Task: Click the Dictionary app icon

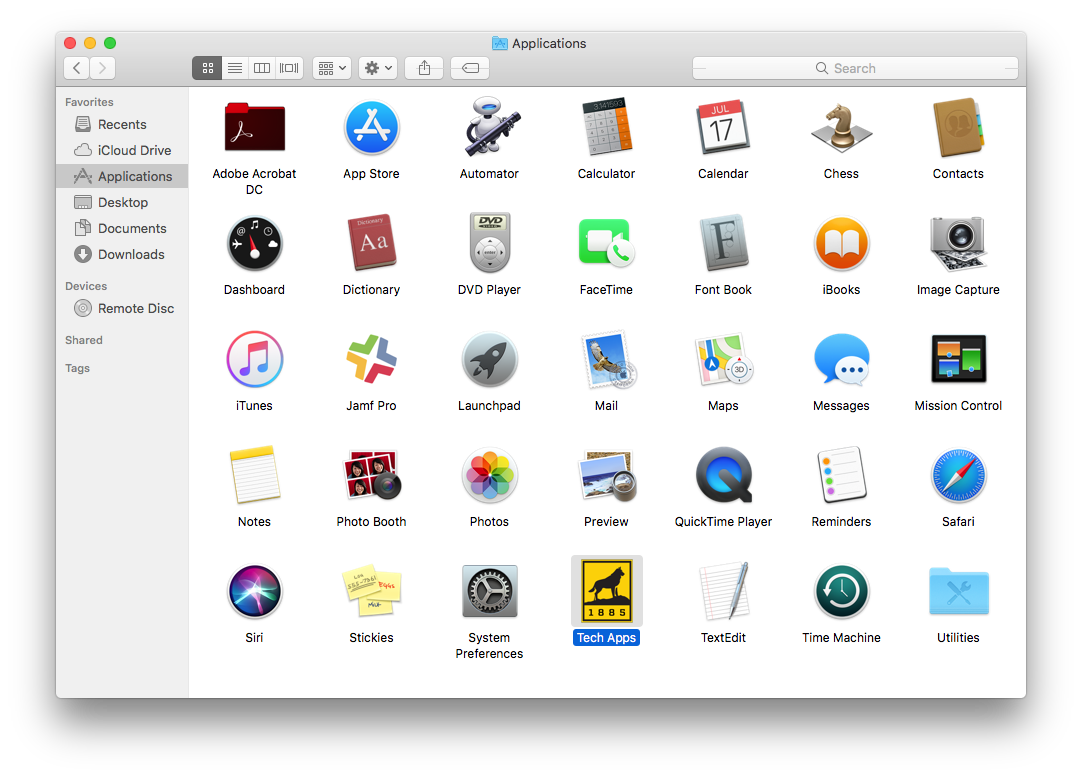Action: 371,243
